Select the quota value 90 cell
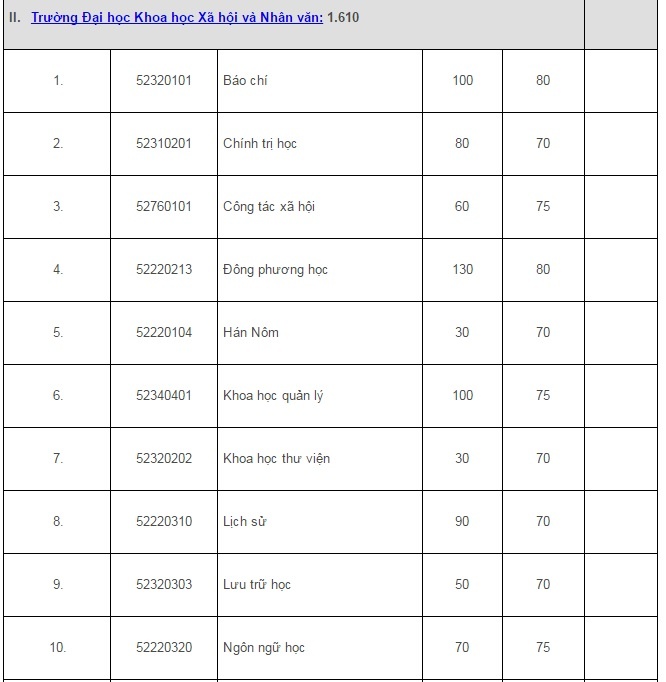The image size is (666, 682). [462, 521]
